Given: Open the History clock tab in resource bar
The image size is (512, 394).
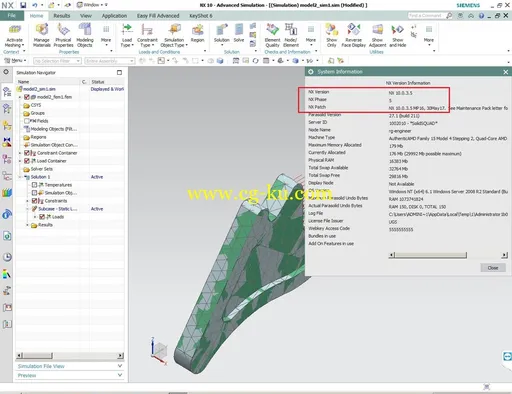Looking at the screenshot, I should tap(7, 257).
